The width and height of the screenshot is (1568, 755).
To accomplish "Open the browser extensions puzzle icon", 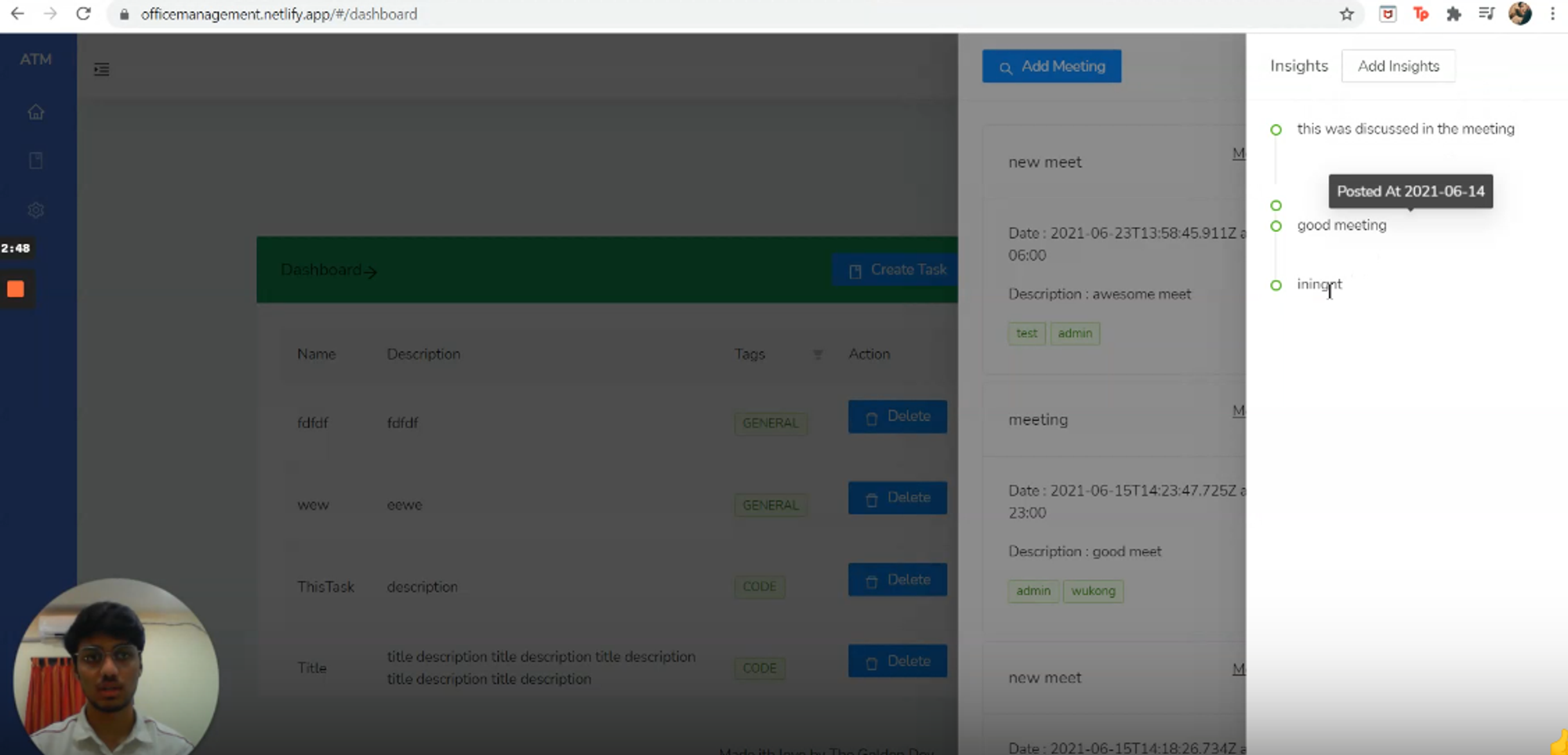I will click(x=1454, y=14).
